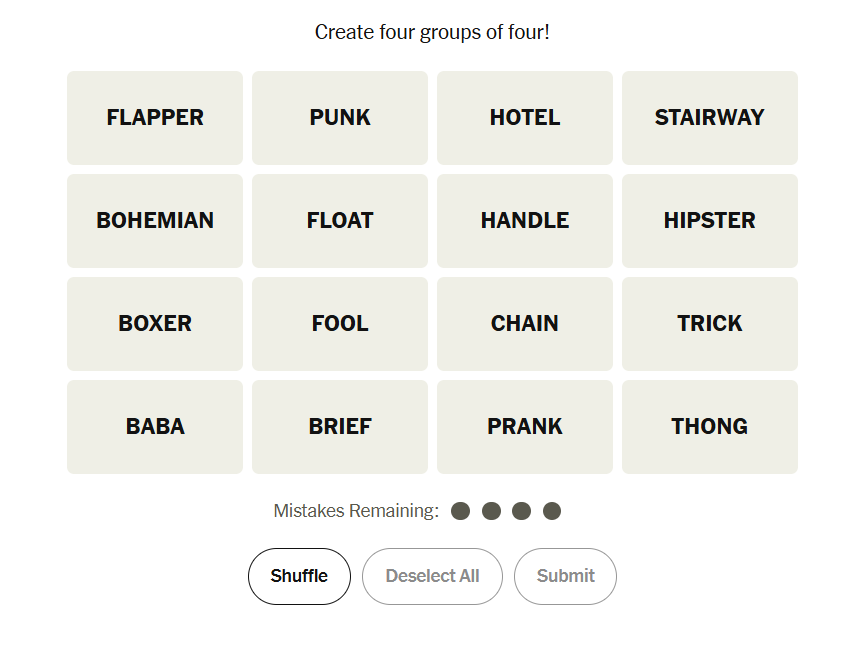Shuffle the word tiles

(x=299, y=576)
